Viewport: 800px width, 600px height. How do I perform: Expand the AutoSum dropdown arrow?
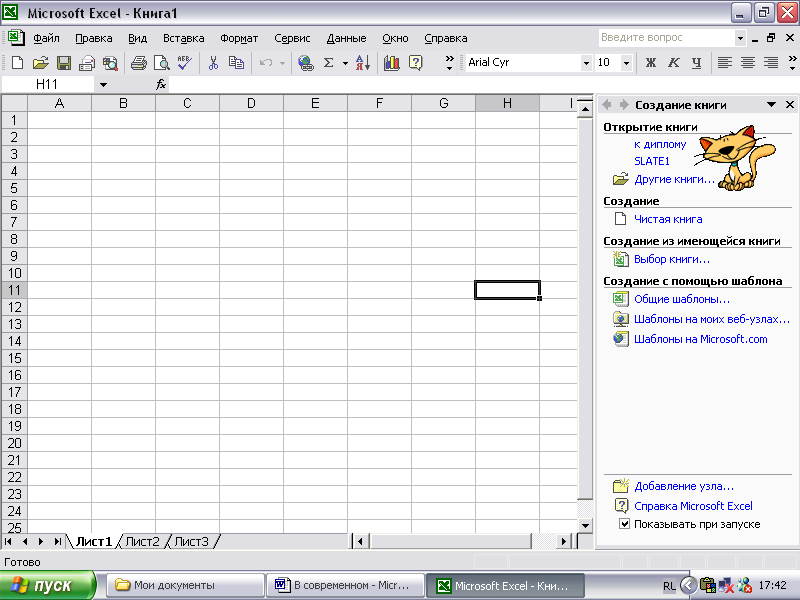point(345,63)
